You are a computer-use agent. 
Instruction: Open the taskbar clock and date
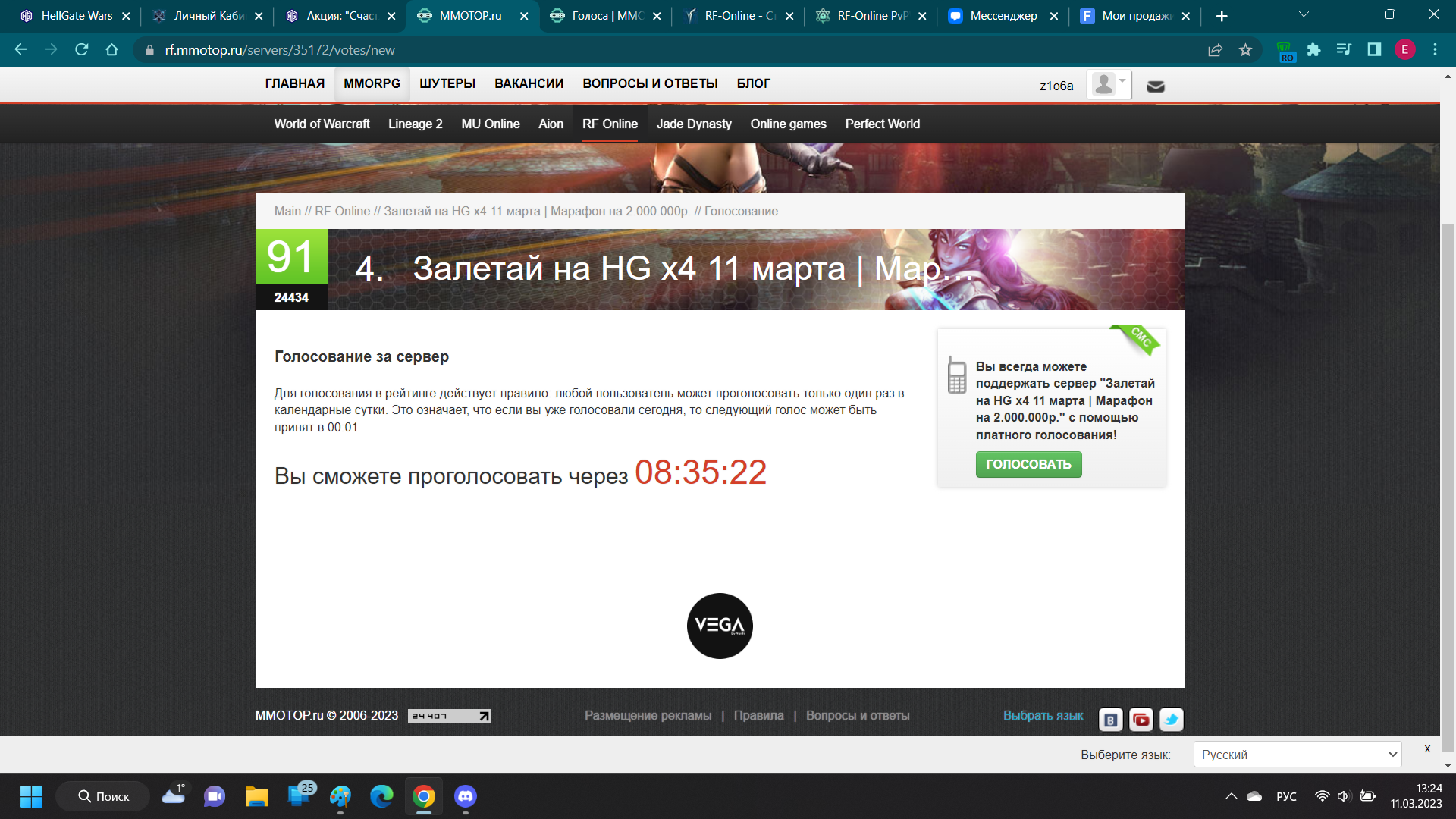click(1416, 796)
